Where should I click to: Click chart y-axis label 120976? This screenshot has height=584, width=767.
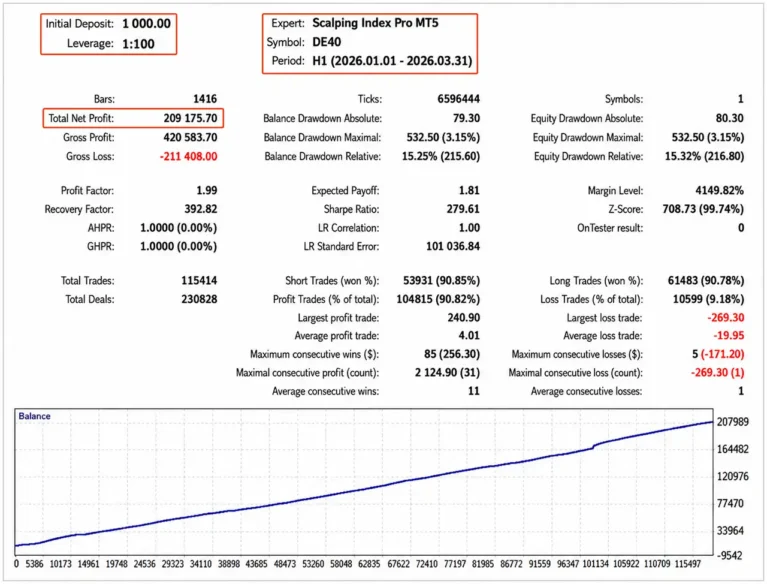[732, 477]
